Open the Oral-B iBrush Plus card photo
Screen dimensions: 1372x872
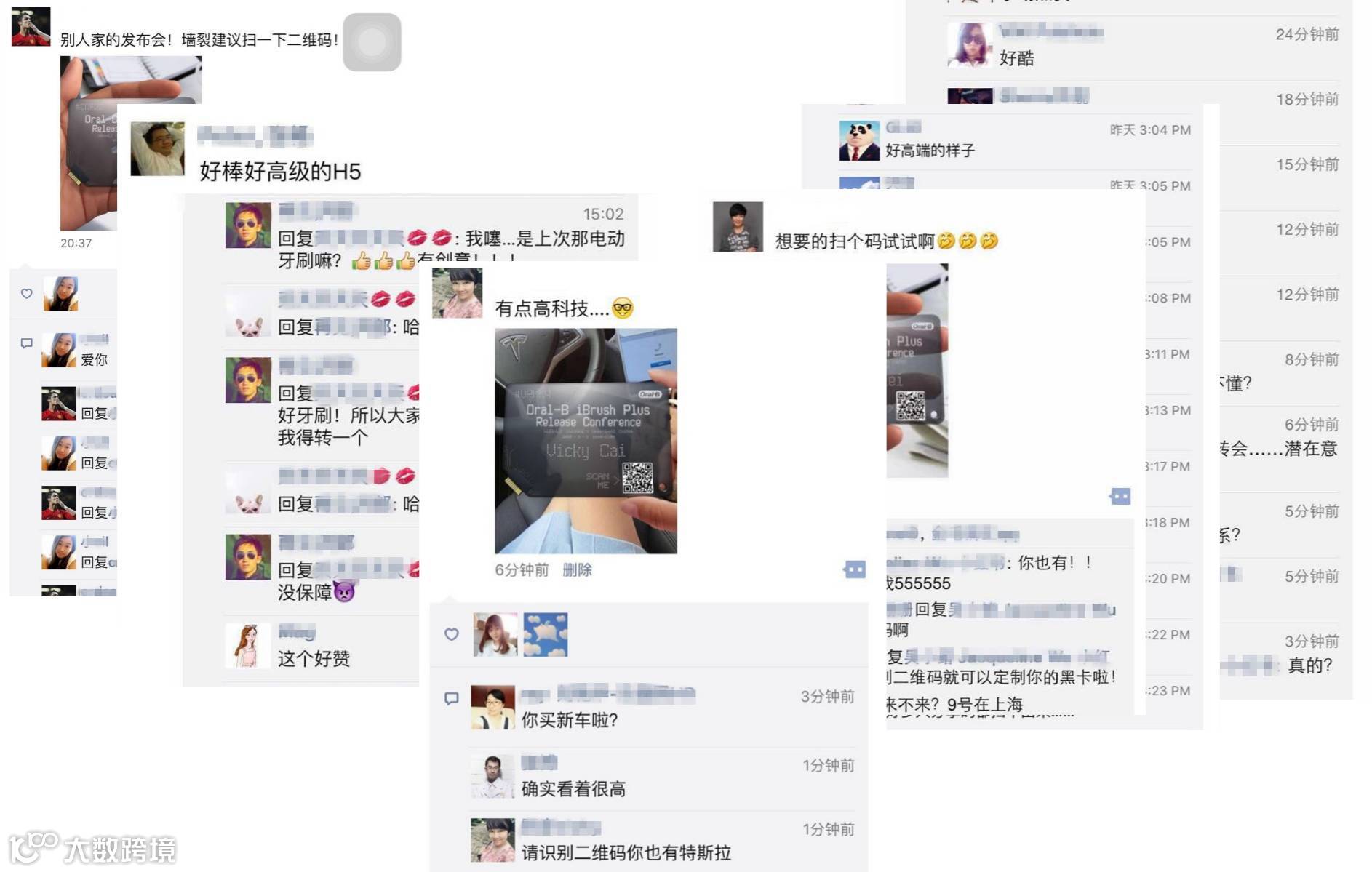click(x=586, y=441)
